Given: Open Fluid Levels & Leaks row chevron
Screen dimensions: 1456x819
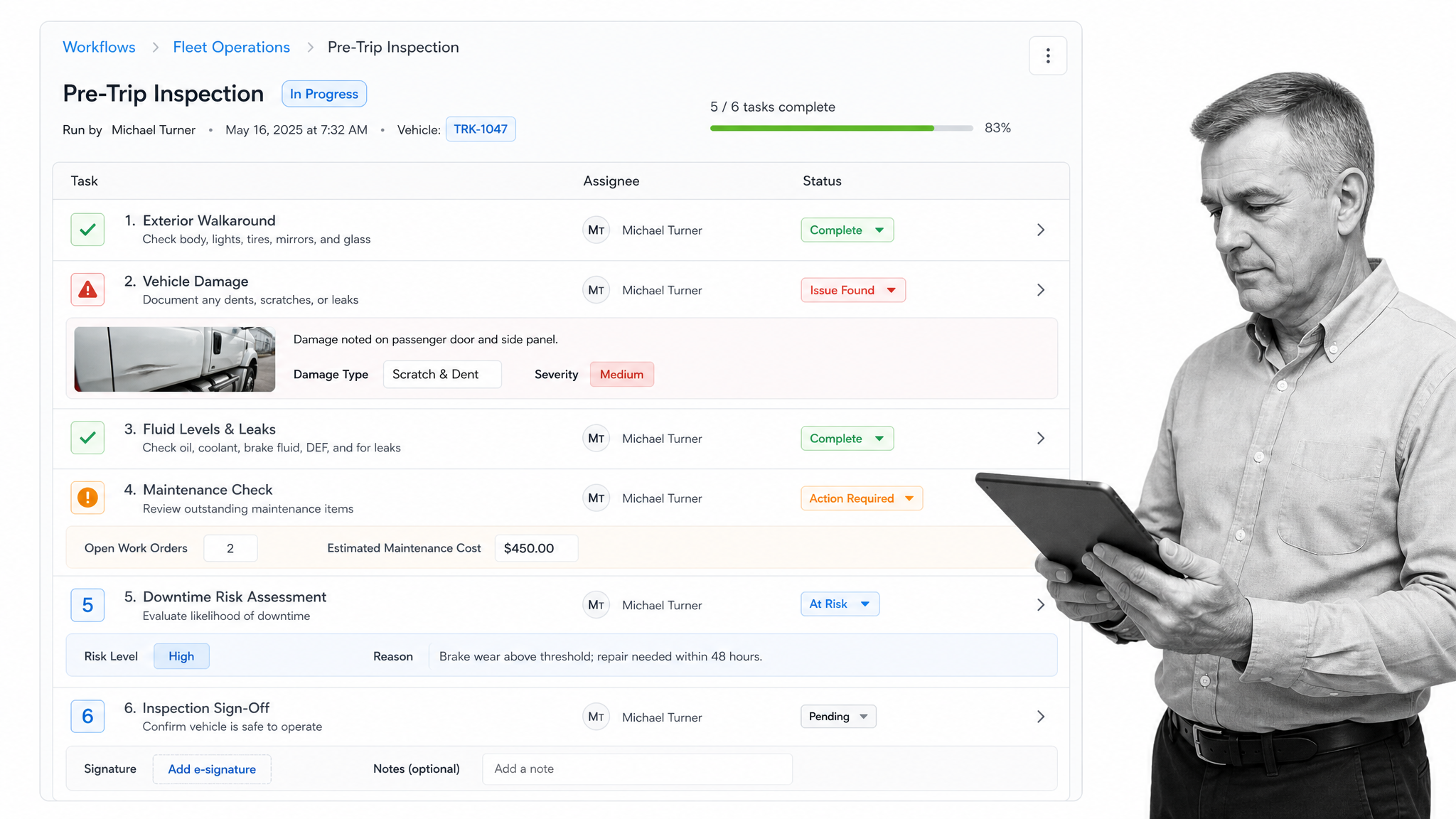Looking at the screenshot, I should [1041, 439].
